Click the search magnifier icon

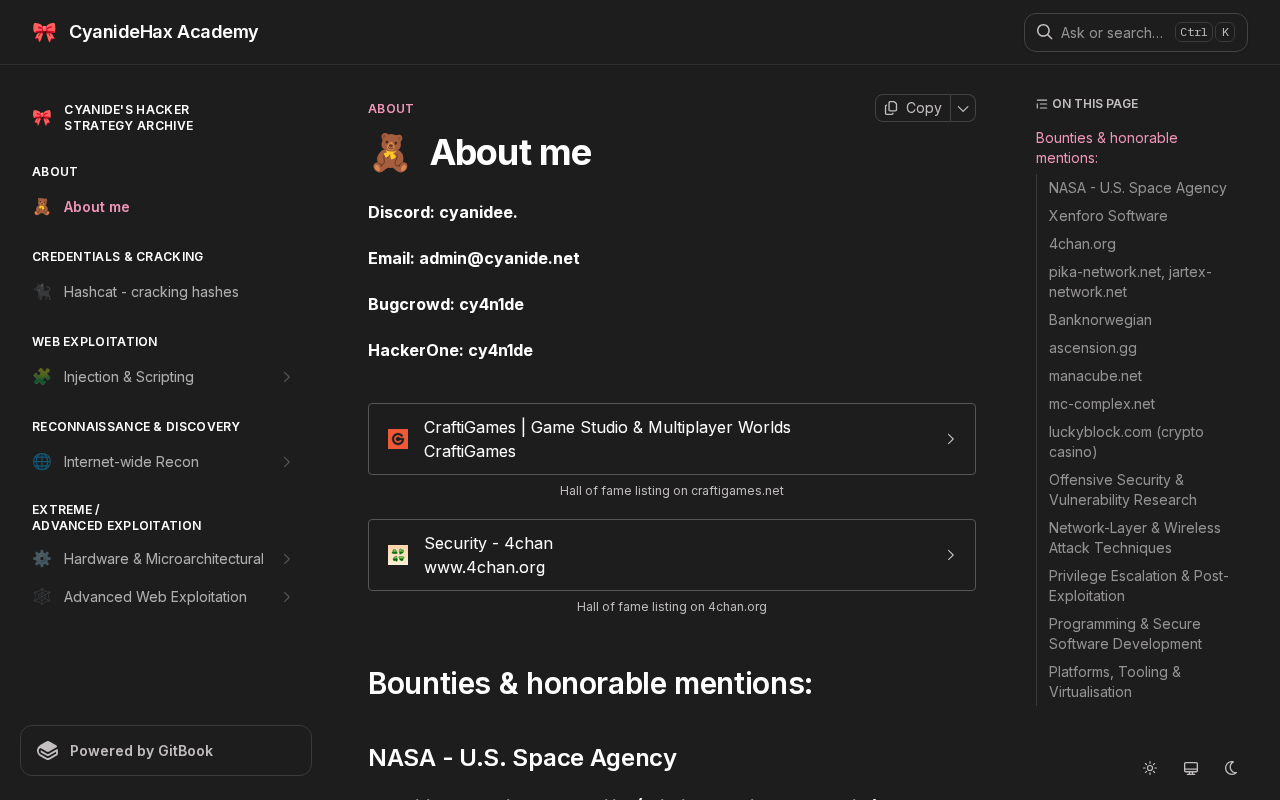tap(1044, 32)
